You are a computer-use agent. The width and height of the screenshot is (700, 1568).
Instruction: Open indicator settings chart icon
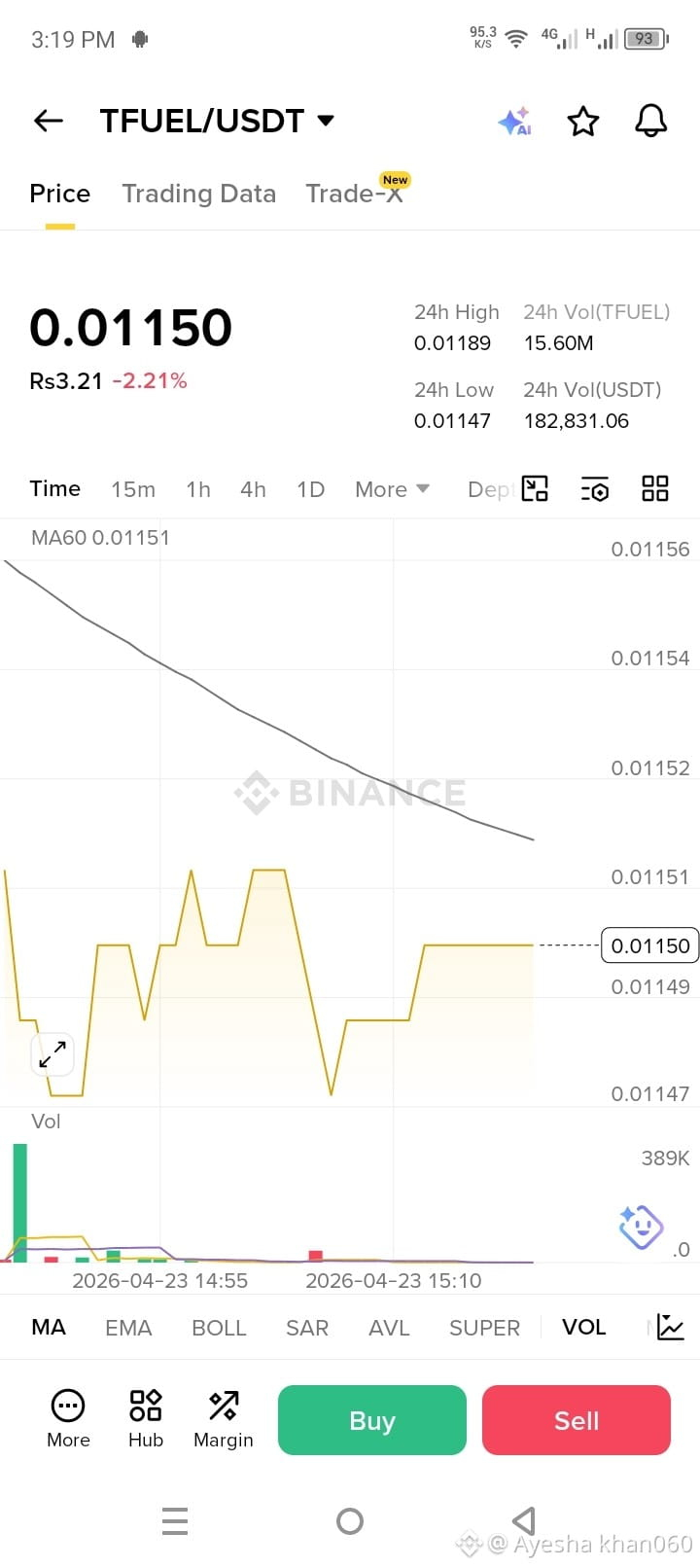[671, 1327]
